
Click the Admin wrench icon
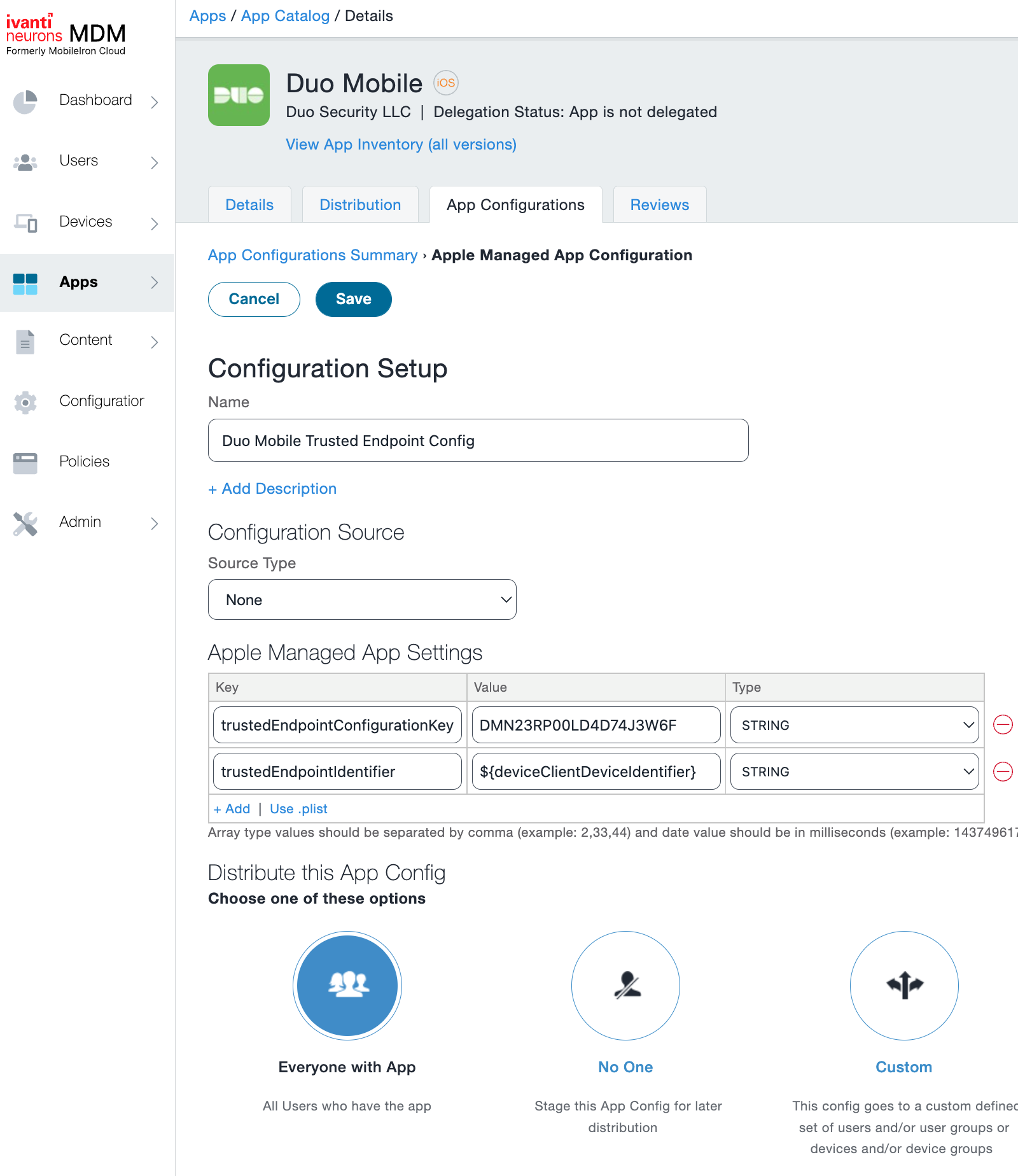[25, 523]
